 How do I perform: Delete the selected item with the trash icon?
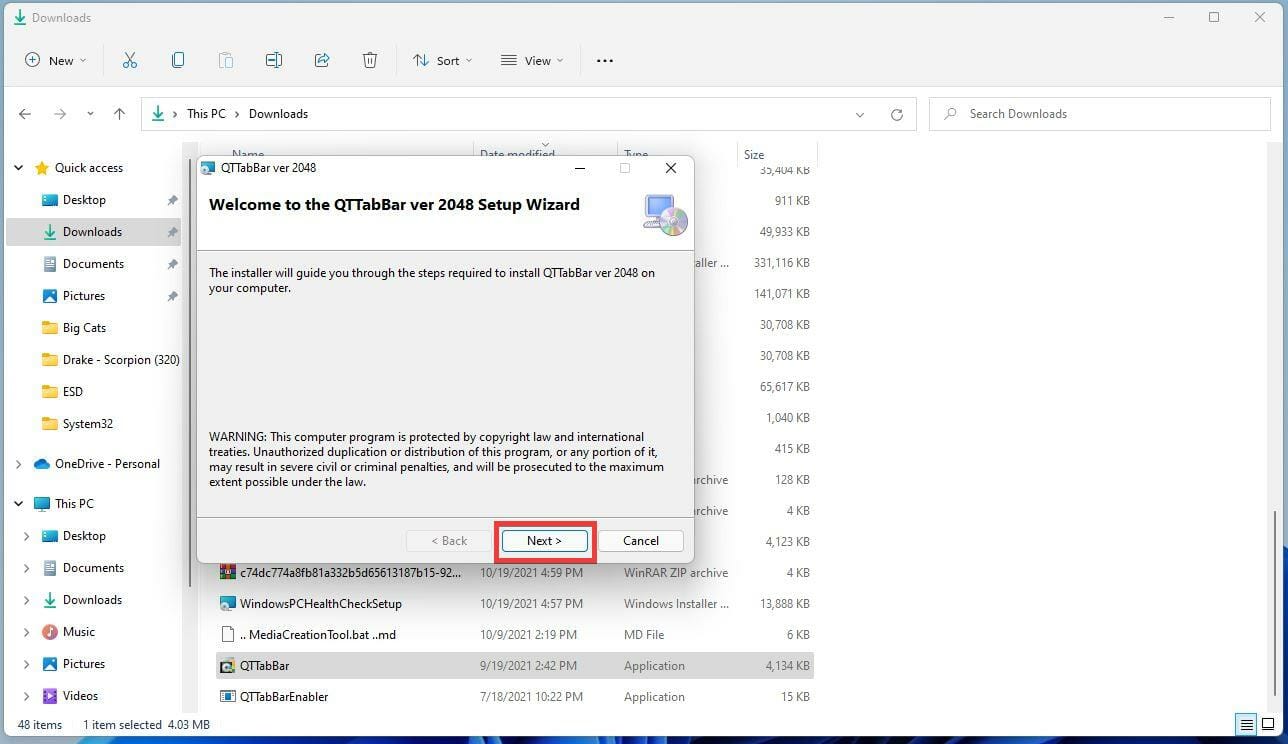tap(369, 60)
